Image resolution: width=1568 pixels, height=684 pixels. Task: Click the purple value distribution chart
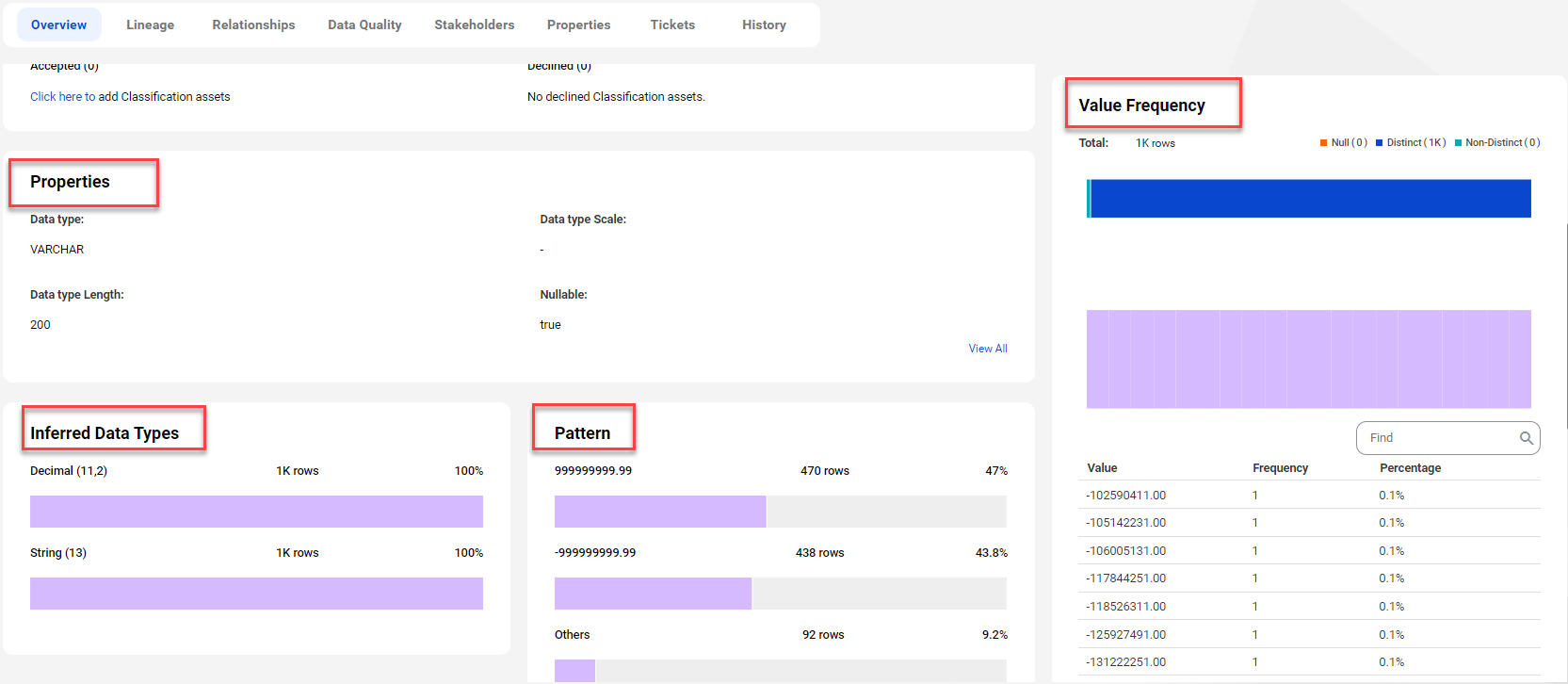(1309, 359)
